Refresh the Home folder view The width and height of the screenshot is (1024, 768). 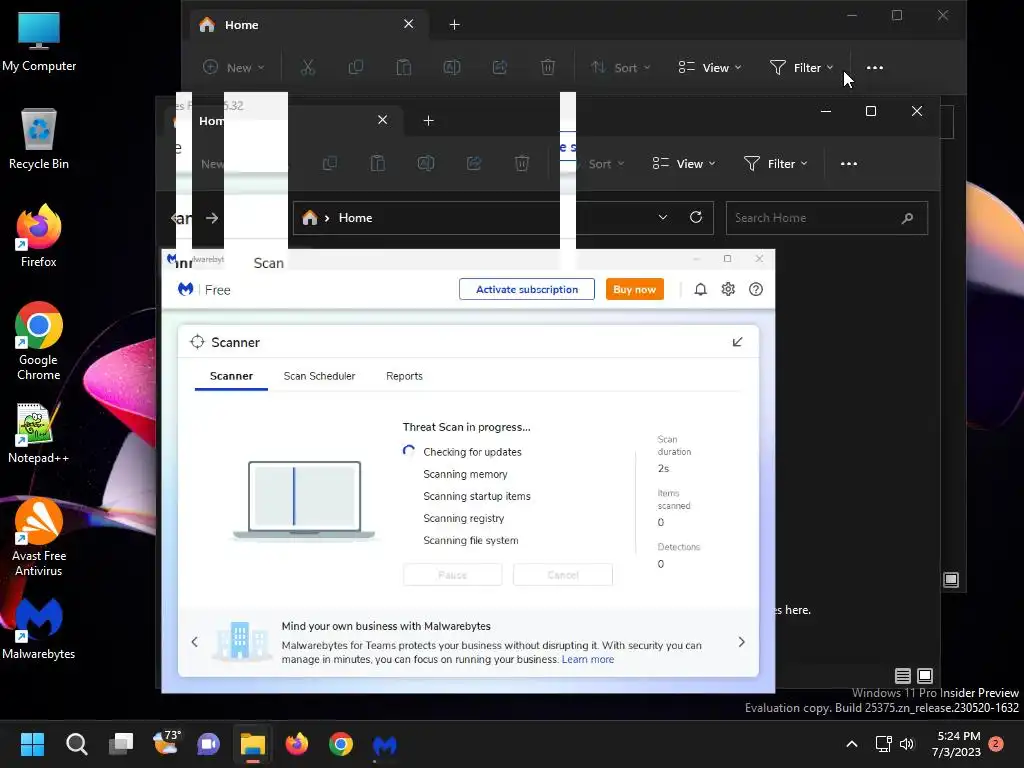click(x=696, y=217)
